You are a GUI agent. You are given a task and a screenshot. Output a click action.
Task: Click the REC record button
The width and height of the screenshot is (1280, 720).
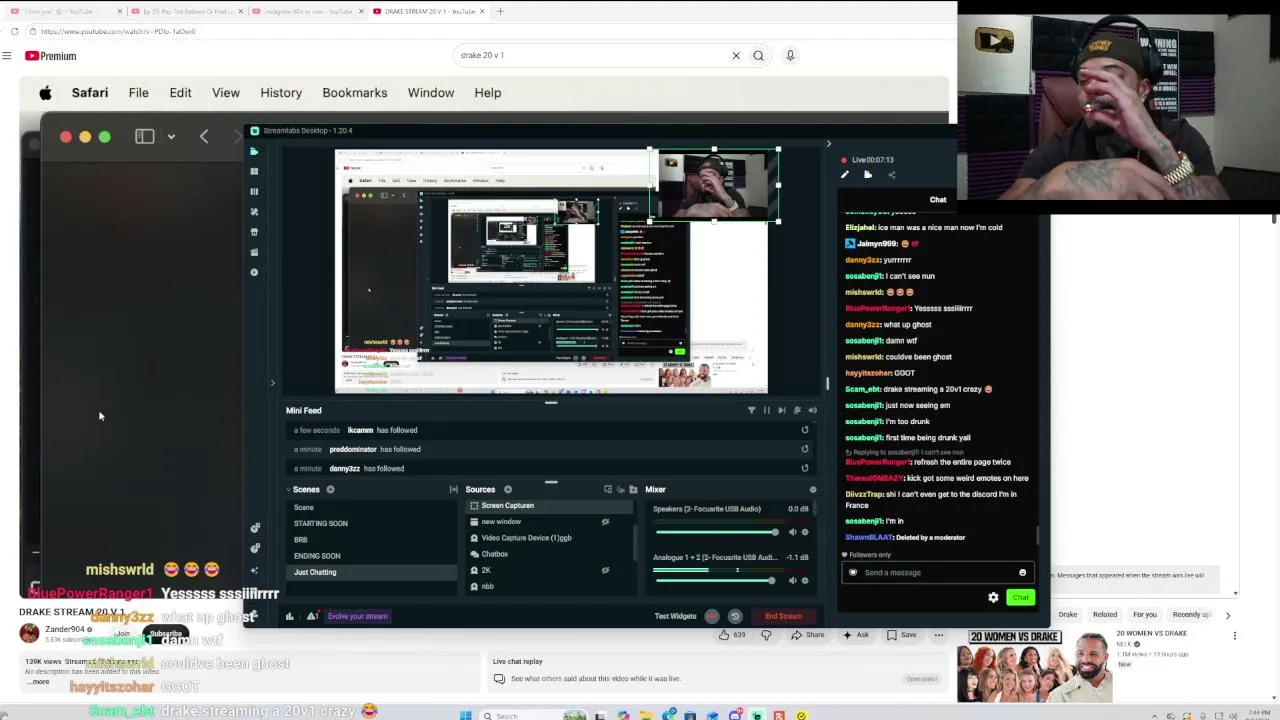coord(712,616)
